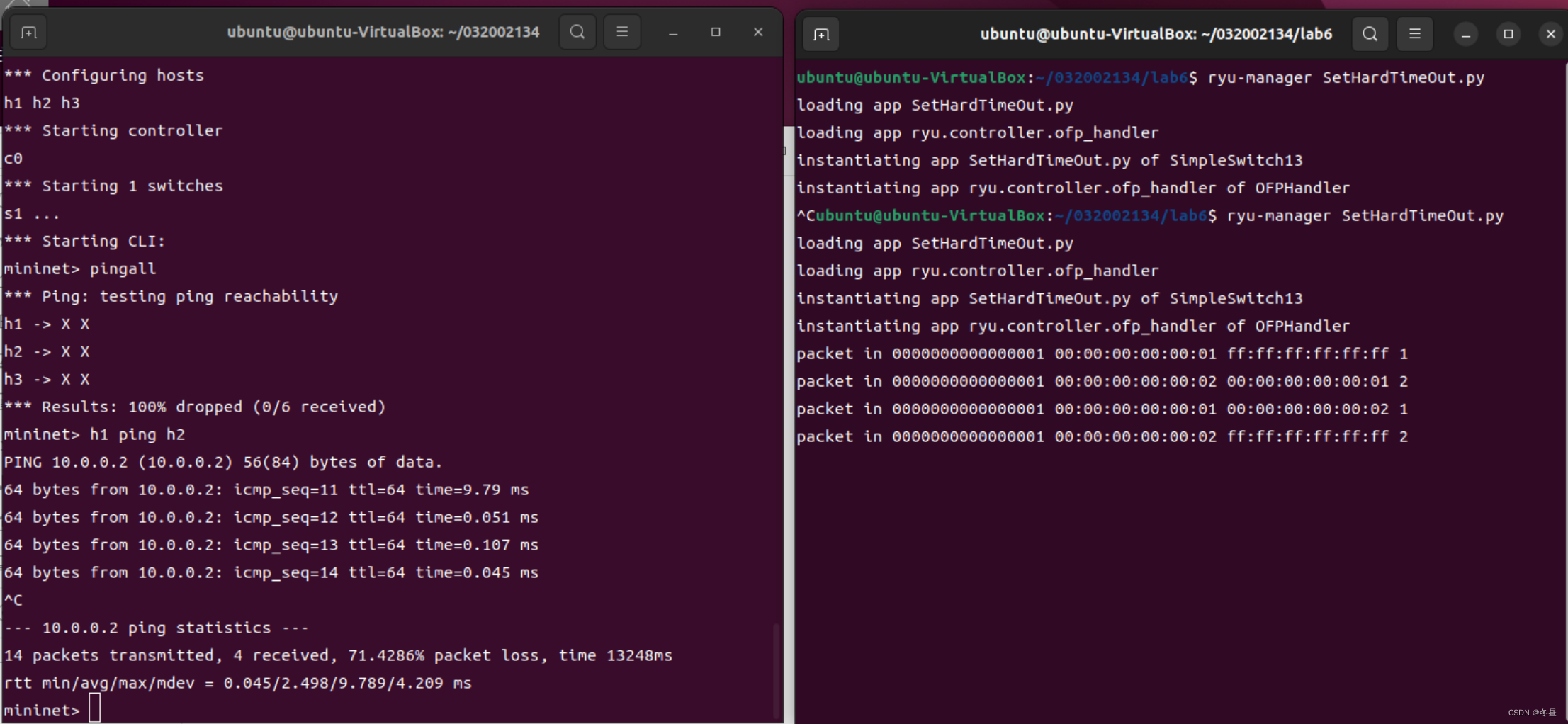The height and width of the screenshot is (724, 1568).
Task: Maximize the lab6 terminal window
Action: pos(1508,34)
